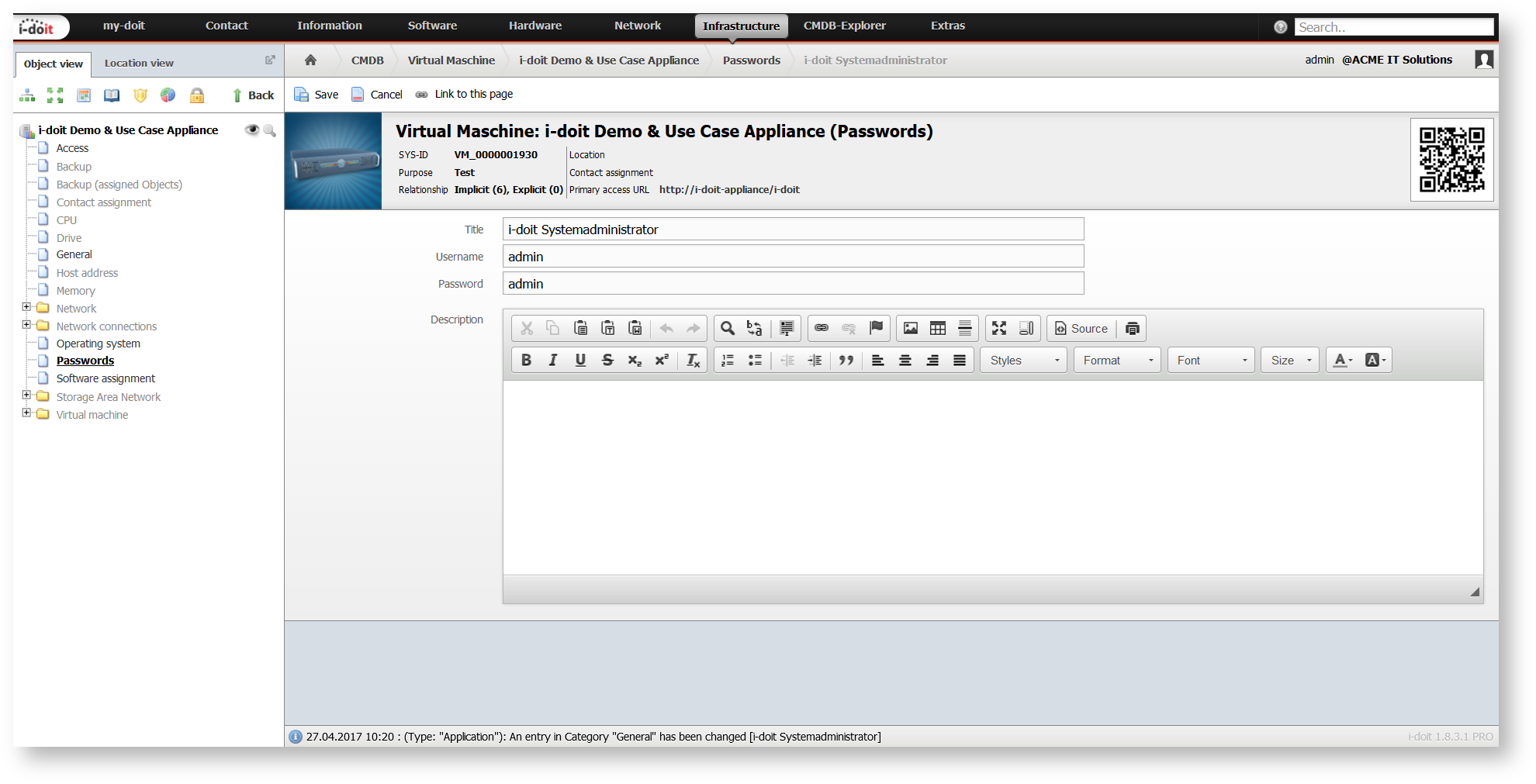Center align the description text
Image resolution: width=1536 pixels, height=784 pixels.
(905, 361)
